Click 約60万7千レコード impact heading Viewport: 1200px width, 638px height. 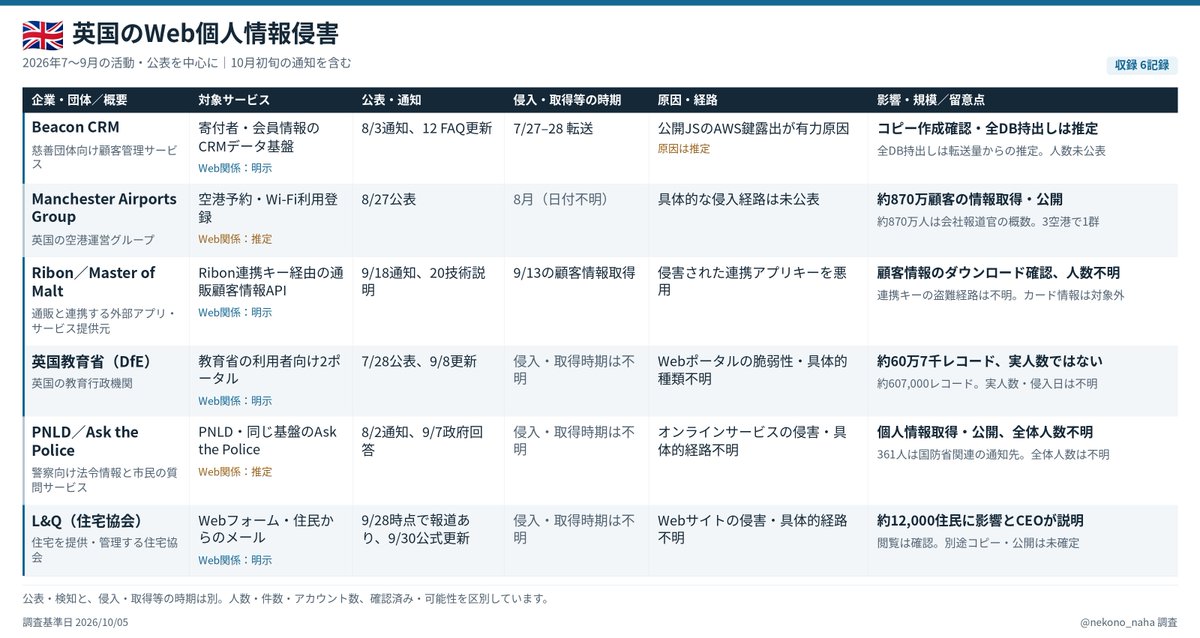pos(990,361)
